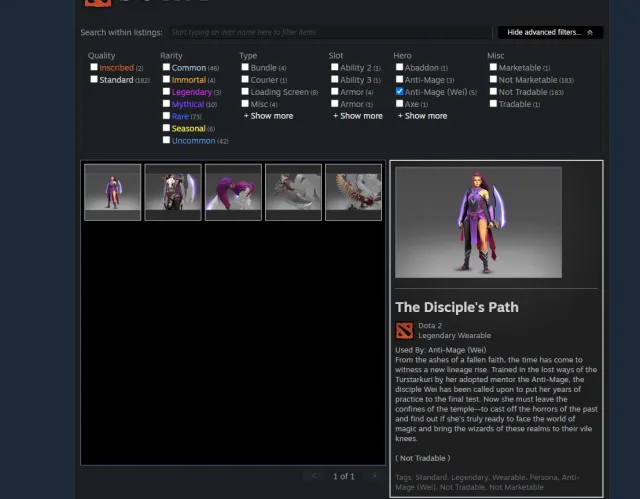Tick the Marketable checkbox
Viewport: 640px width, 499px height.
click(x=493, y=67)
